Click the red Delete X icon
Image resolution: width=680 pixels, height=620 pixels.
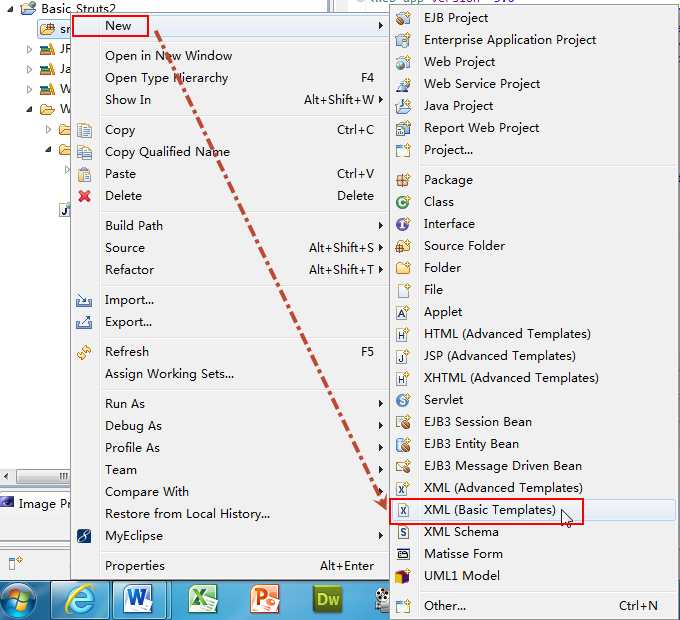[x=85, y=196]
